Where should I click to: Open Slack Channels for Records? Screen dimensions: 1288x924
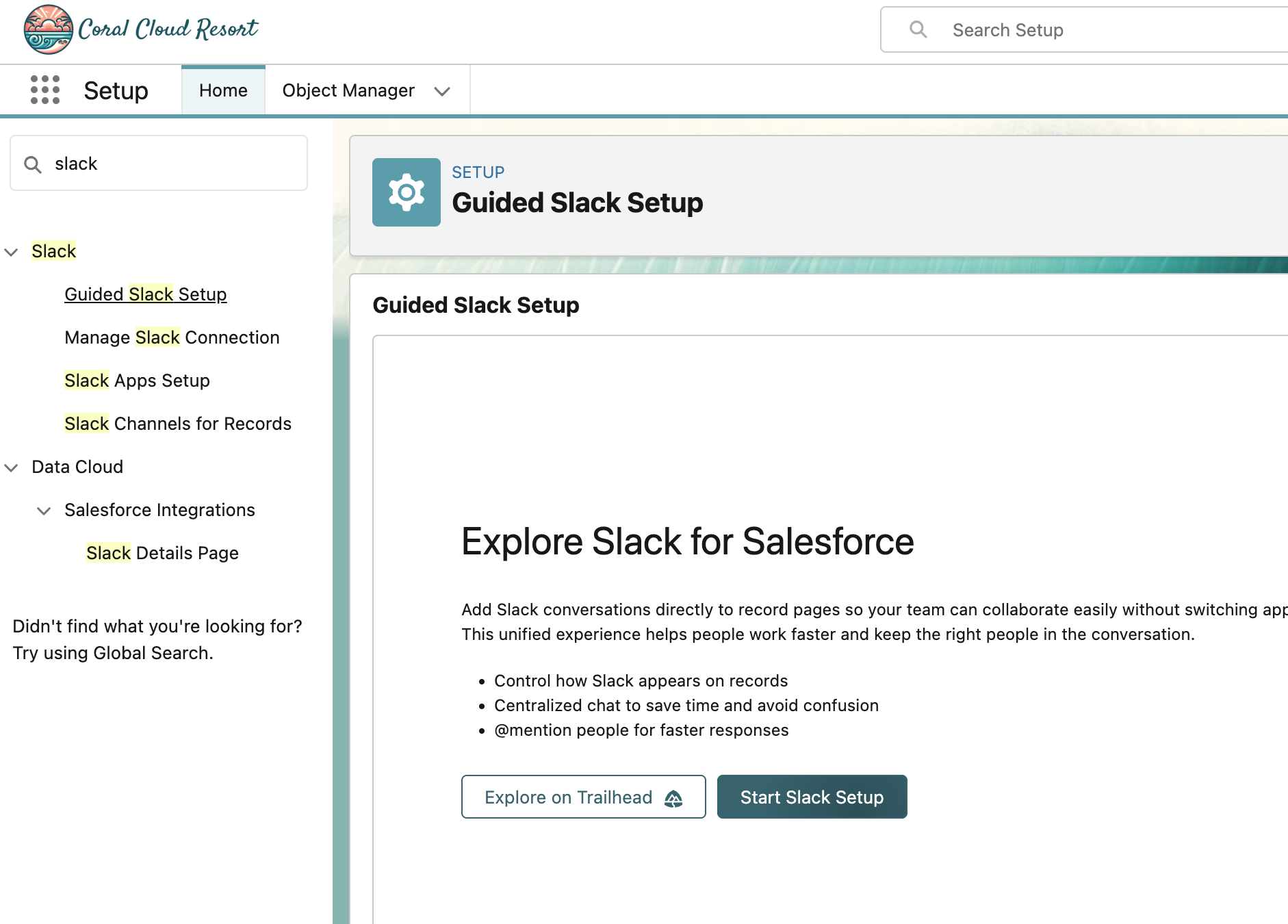(178, 424)
